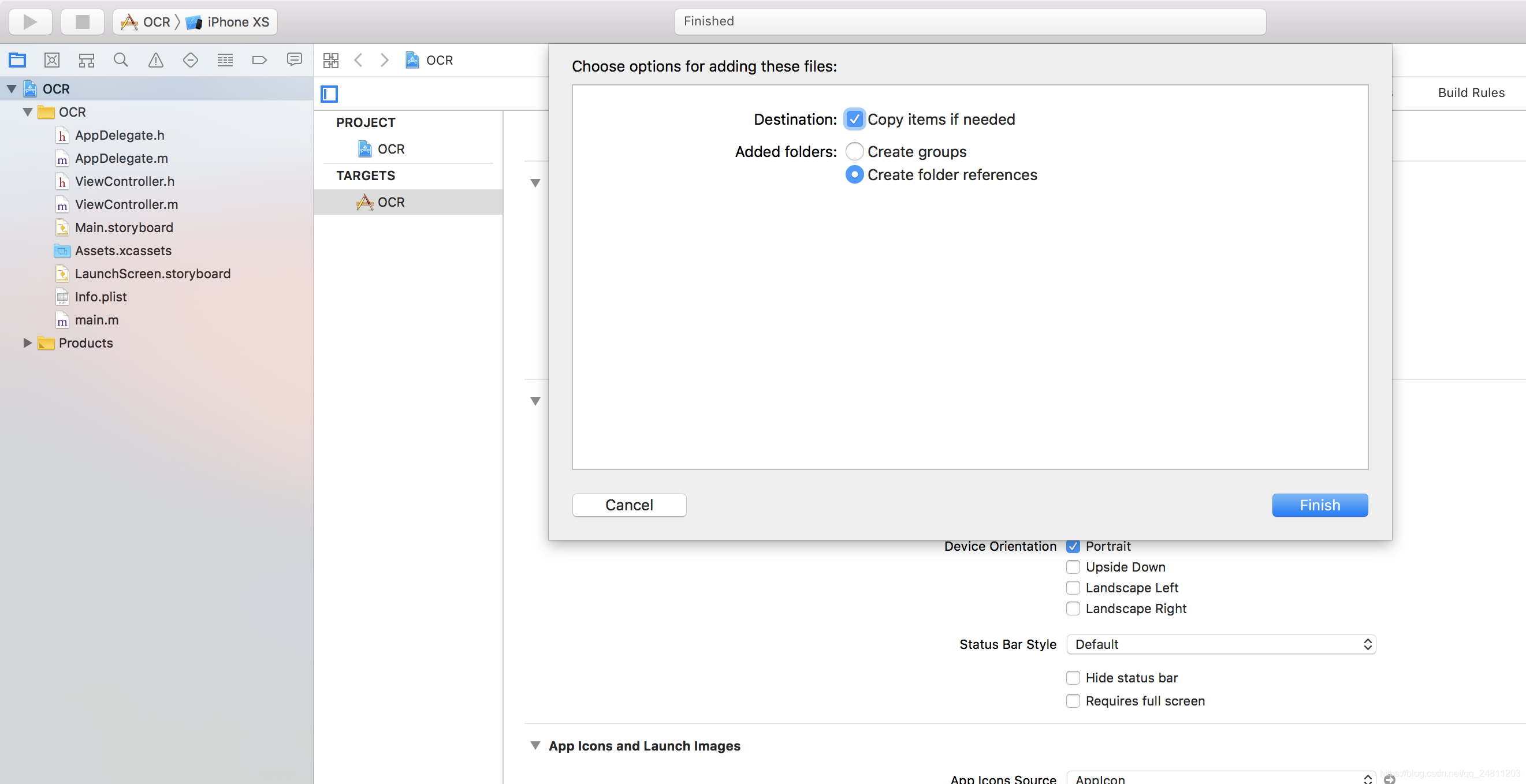Click the Finished activity status field
The image size is (1526, 784).
pos(970,21)
